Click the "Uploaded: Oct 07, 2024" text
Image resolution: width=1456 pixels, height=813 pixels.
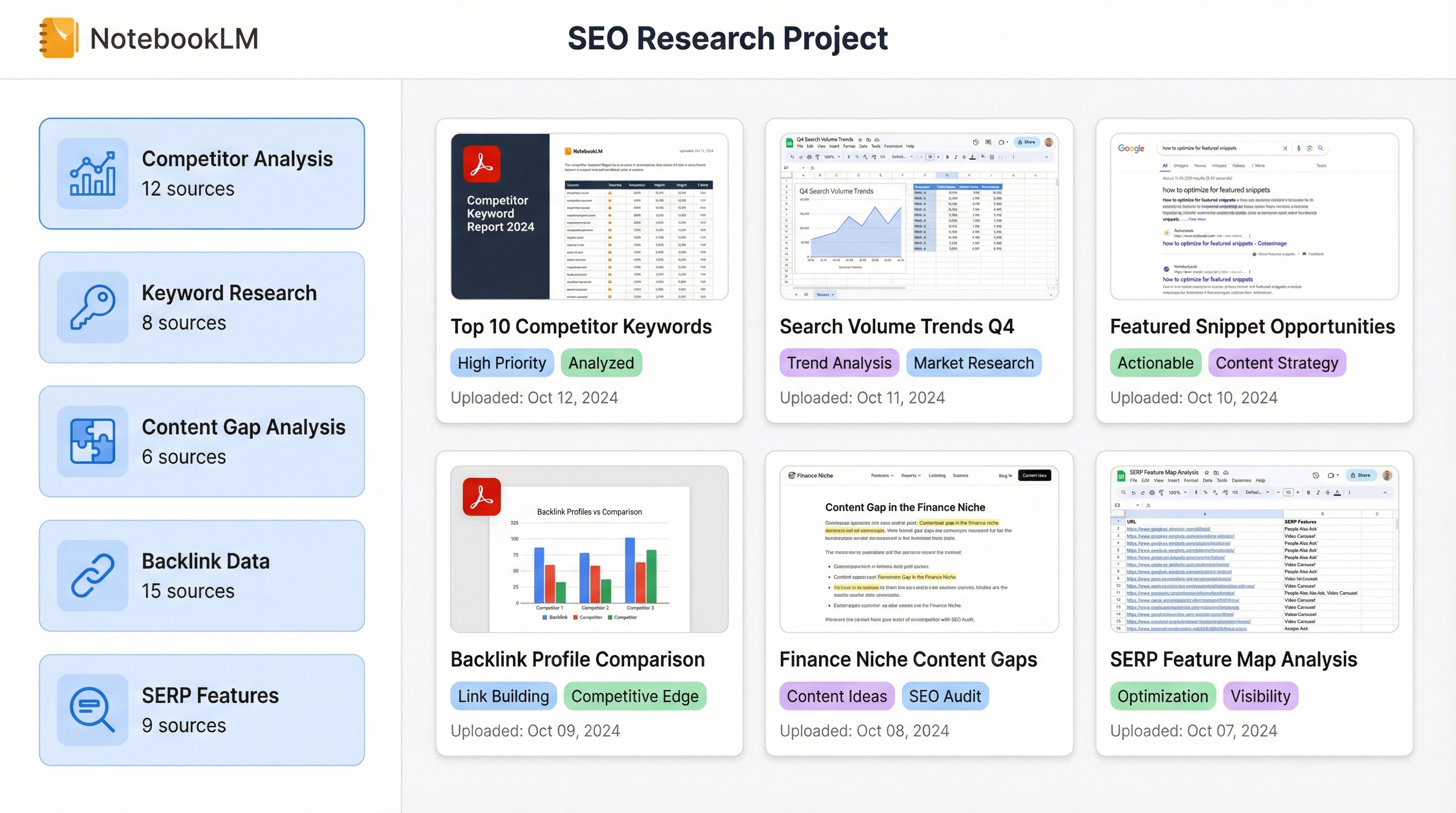tap(1193, 730)
